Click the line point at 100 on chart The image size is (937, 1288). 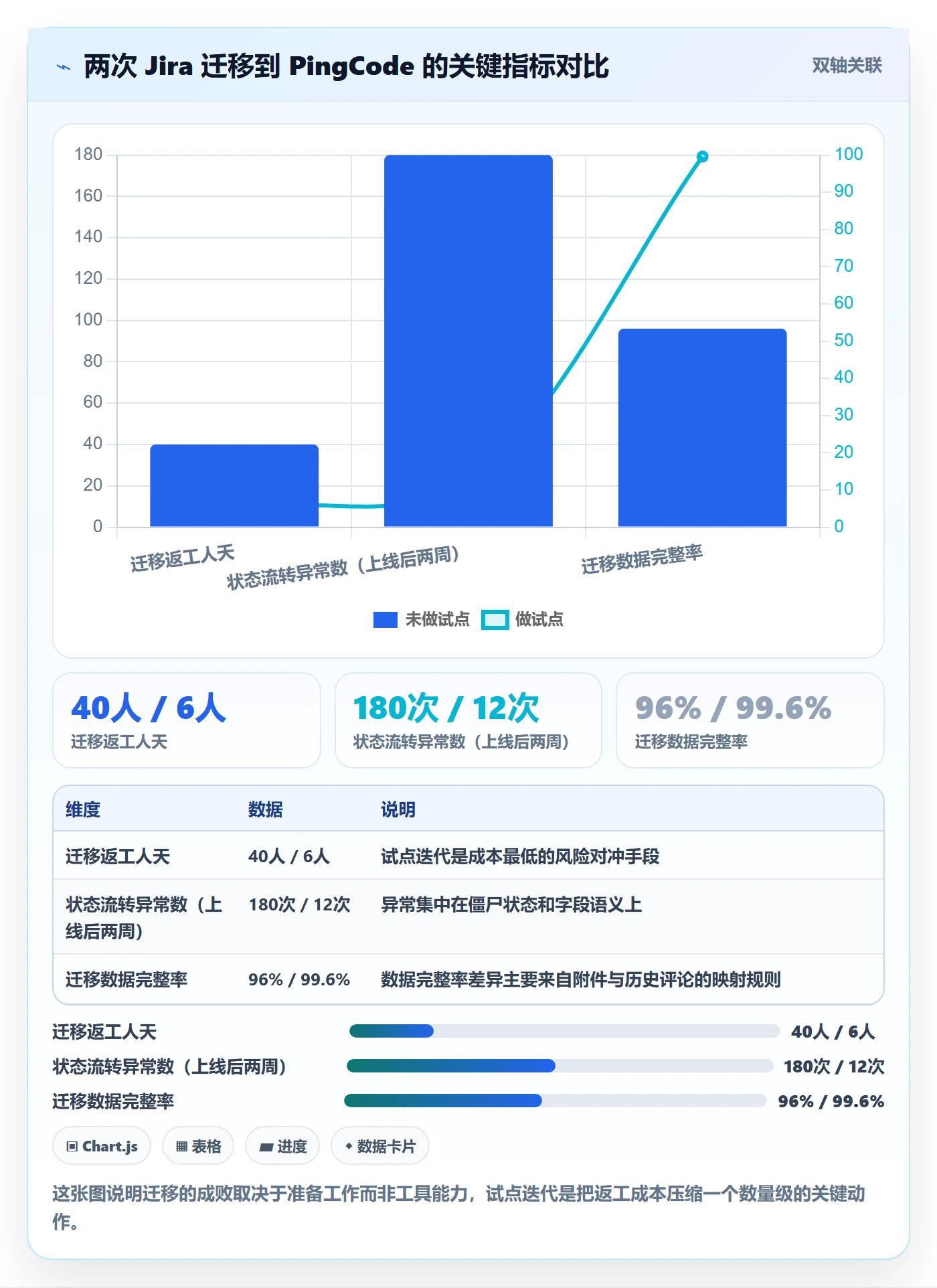(x=702, y=157)
